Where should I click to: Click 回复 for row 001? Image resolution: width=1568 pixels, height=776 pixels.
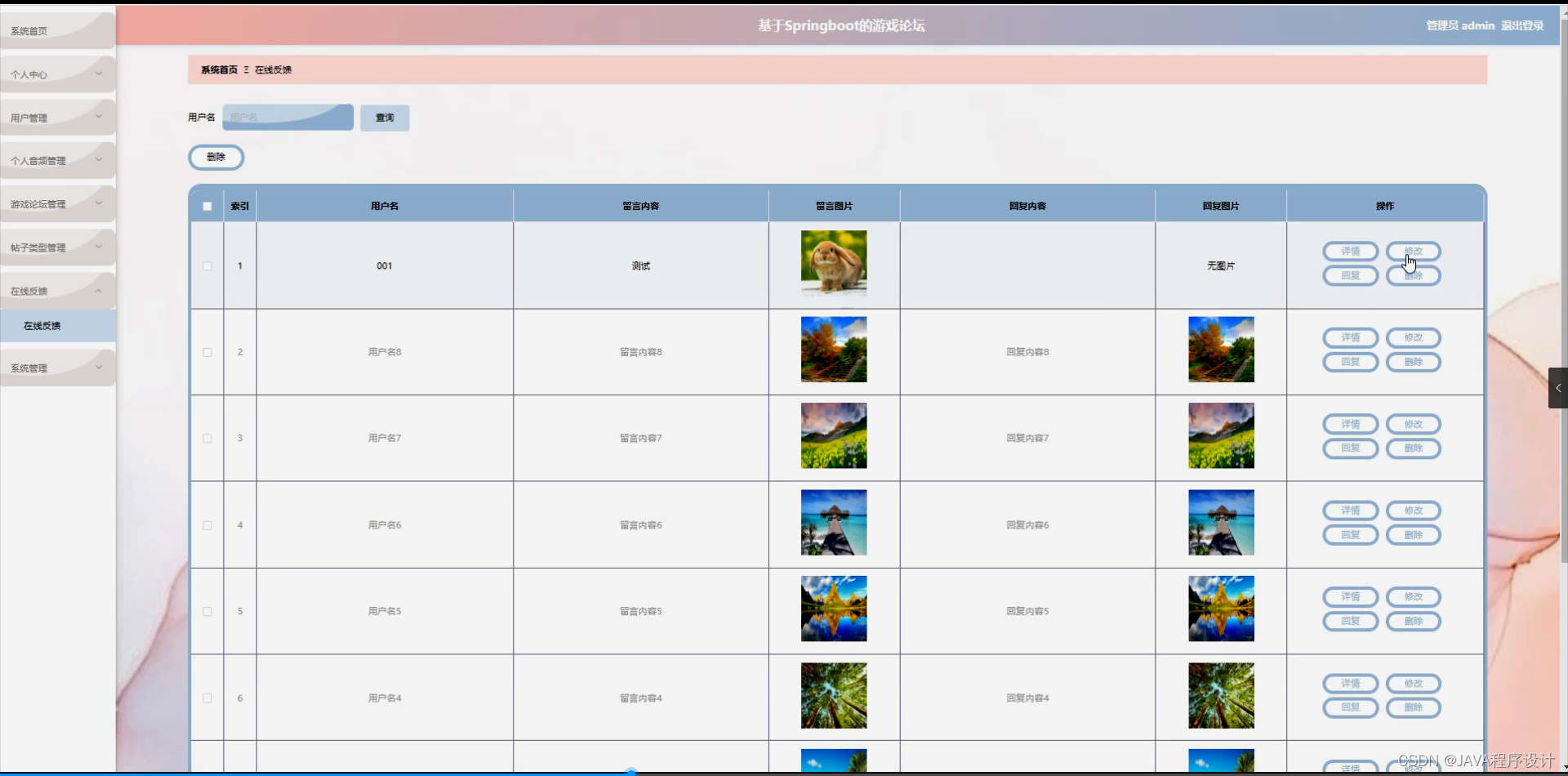[1351, 276]
